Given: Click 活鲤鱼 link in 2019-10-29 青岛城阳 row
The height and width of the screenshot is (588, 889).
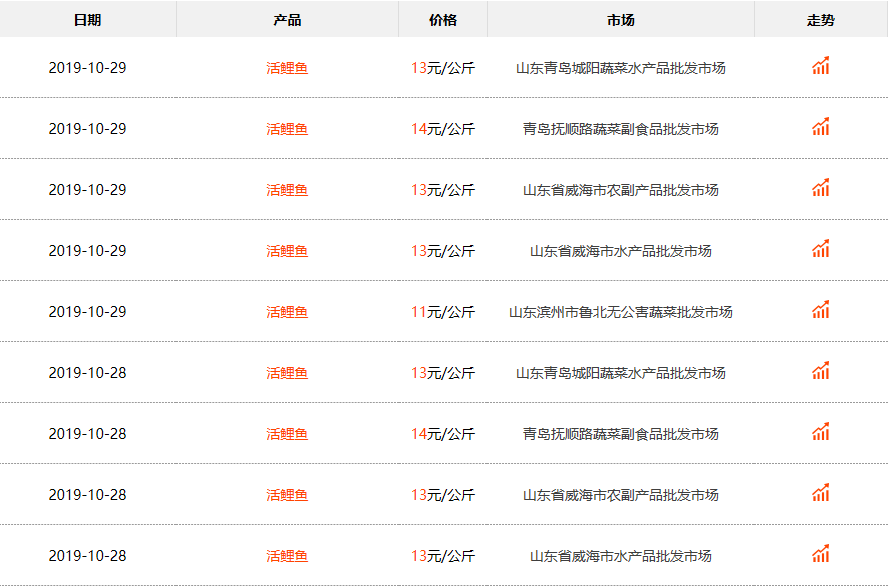Looking at the screenshot, I should tap(287, 69).
